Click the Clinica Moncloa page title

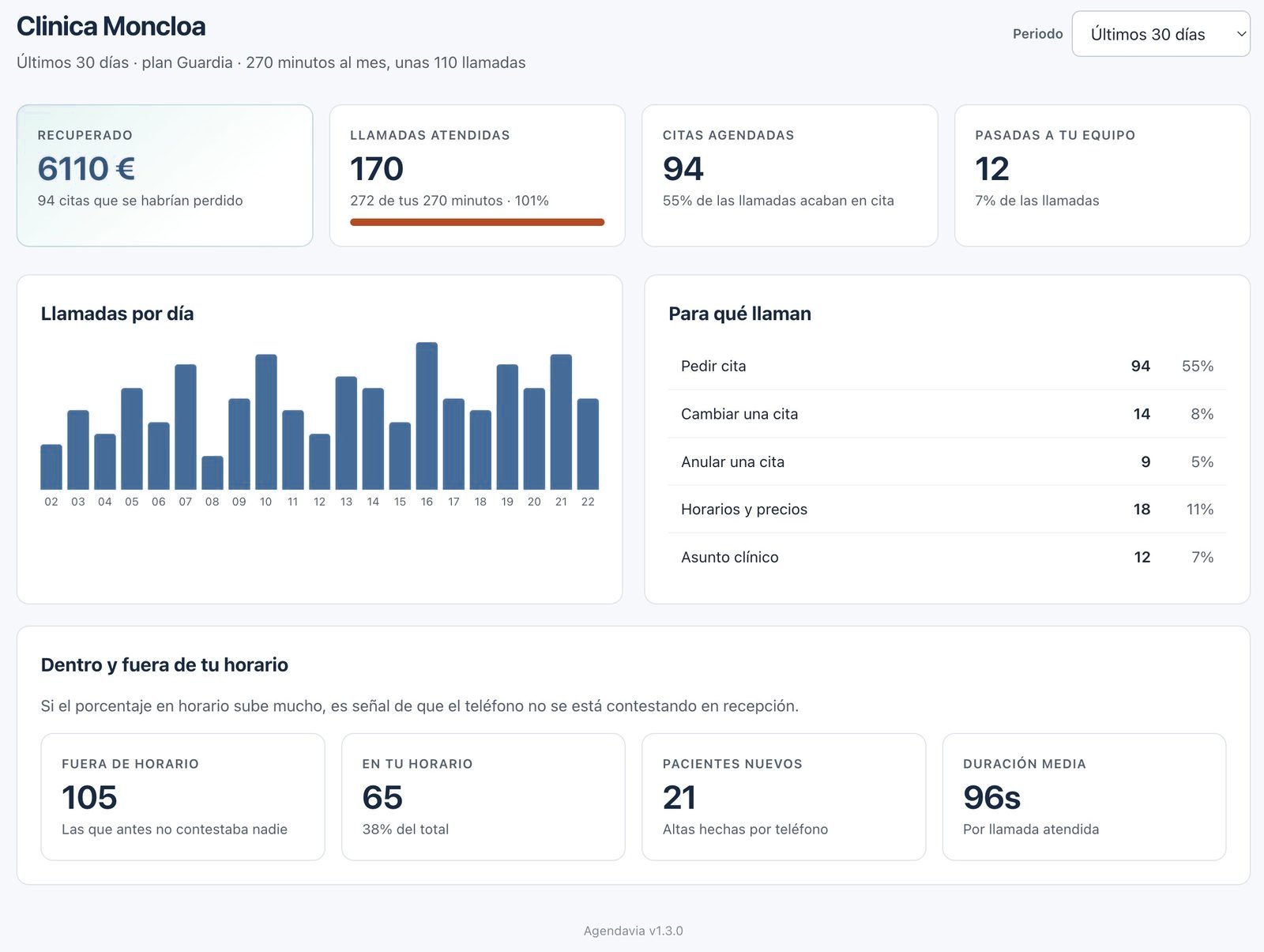[111, 26]
